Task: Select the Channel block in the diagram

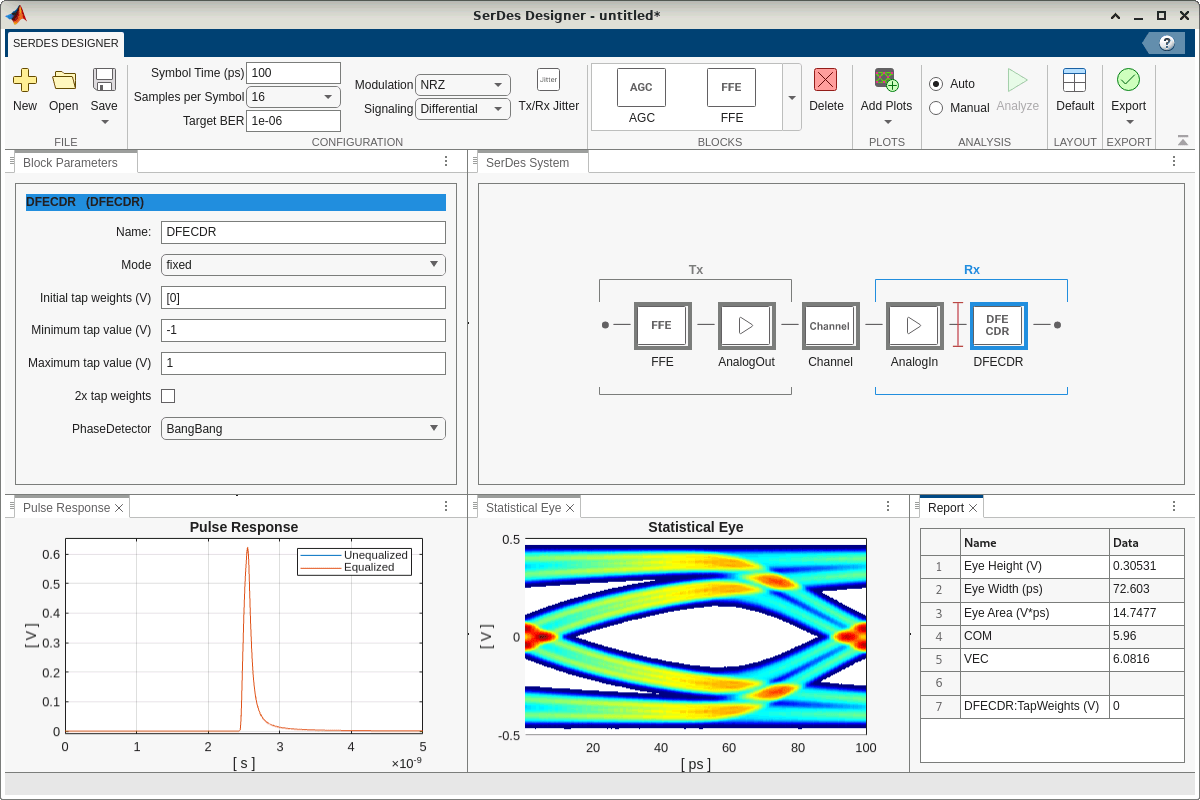Action: tap(829, 326)
